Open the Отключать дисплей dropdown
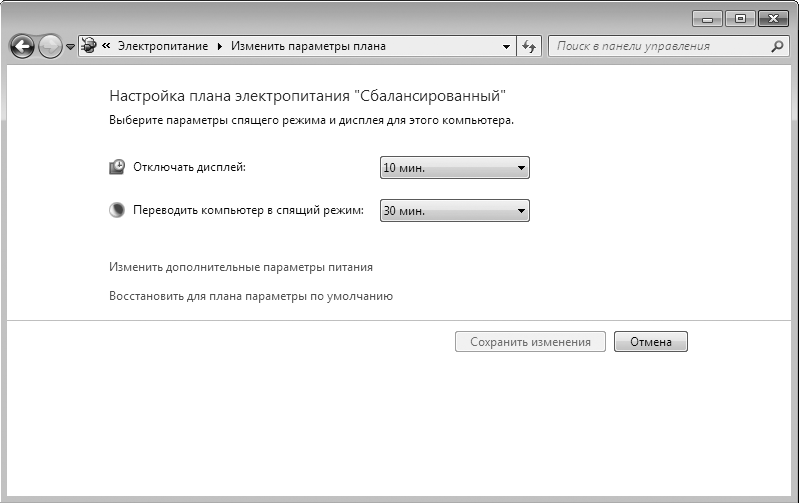Screen dimensions: 799x503 click(455, 168)
